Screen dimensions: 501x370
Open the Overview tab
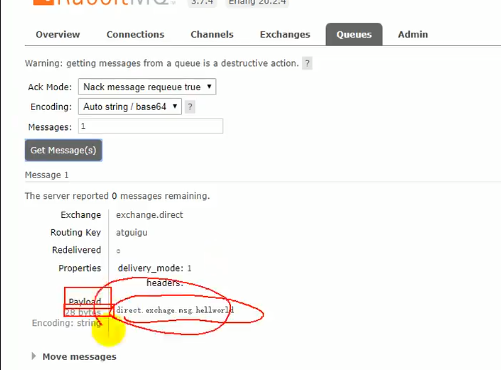(x=58, y=34)
